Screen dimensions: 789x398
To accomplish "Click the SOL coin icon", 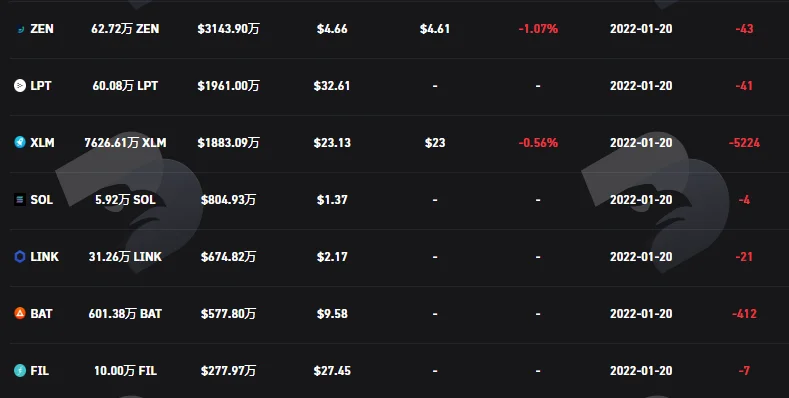I will pyautogui.click(x=20, y=200).
